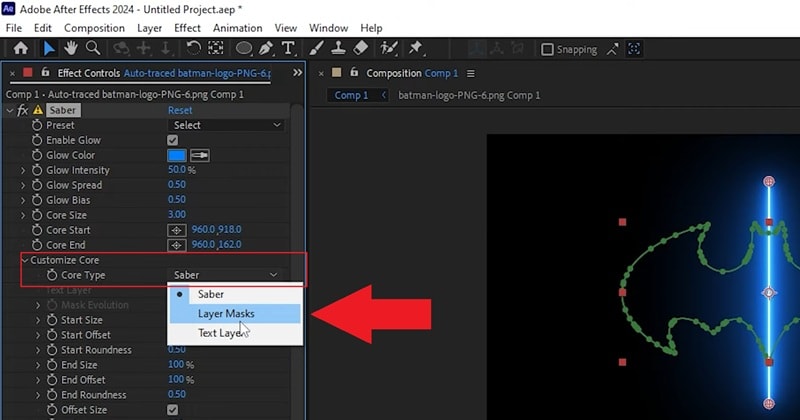Toggle the Preset stopwatch
Image resolution: width=800 pixels, height=420 pixels.
37,125
